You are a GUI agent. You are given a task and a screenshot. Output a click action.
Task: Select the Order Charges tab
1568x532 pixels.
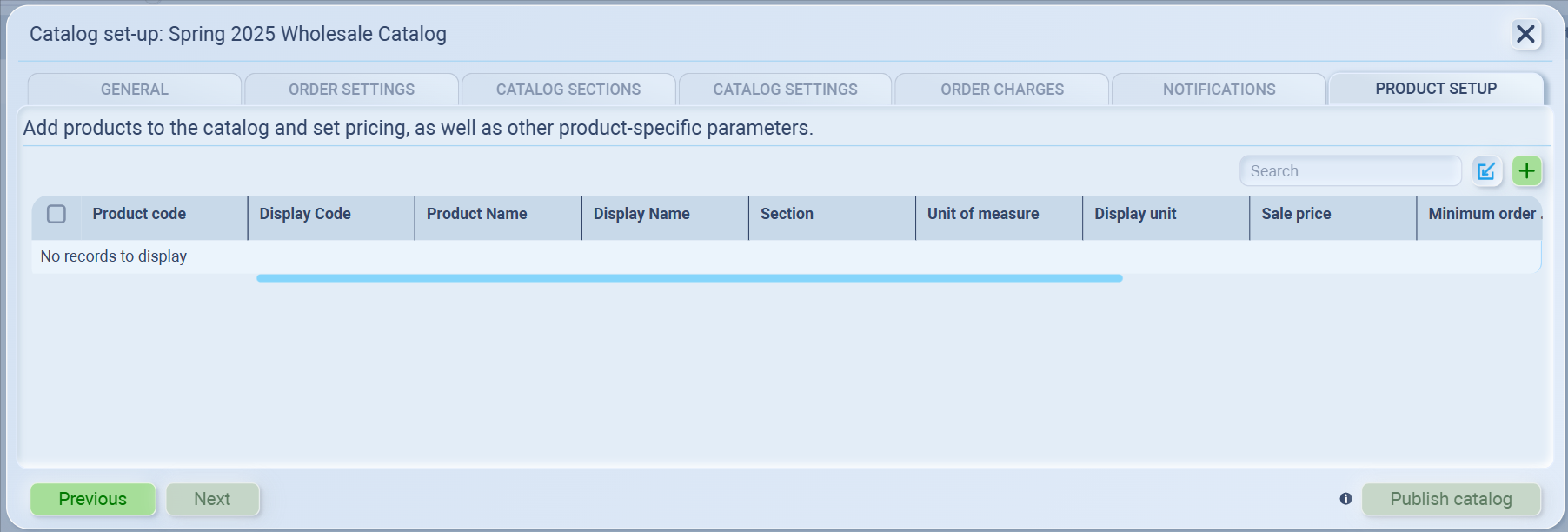pyautogui.click(x=1001, y=90)
